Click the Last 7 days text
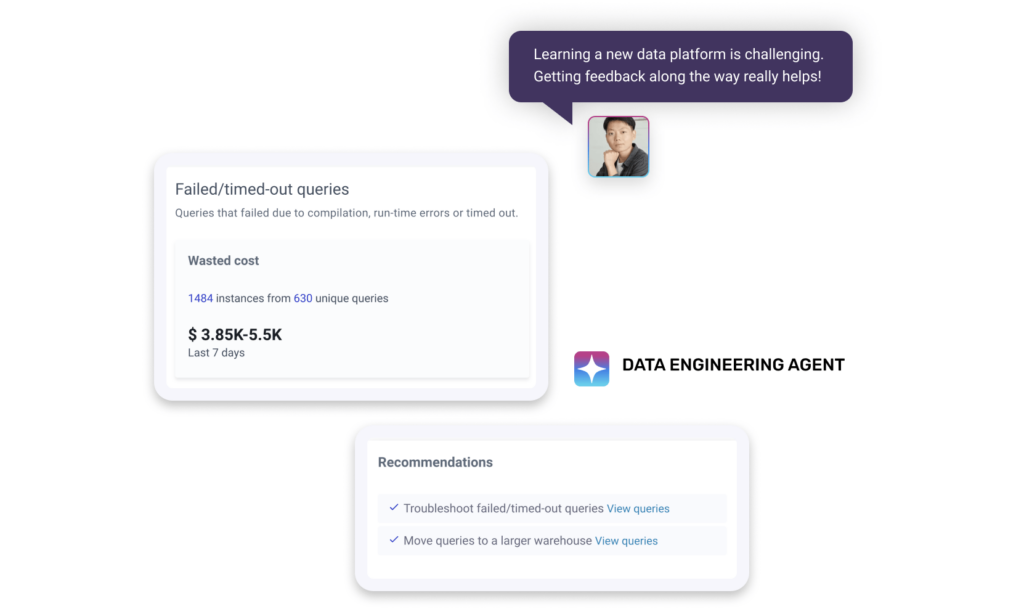 [x=216, y=352]
